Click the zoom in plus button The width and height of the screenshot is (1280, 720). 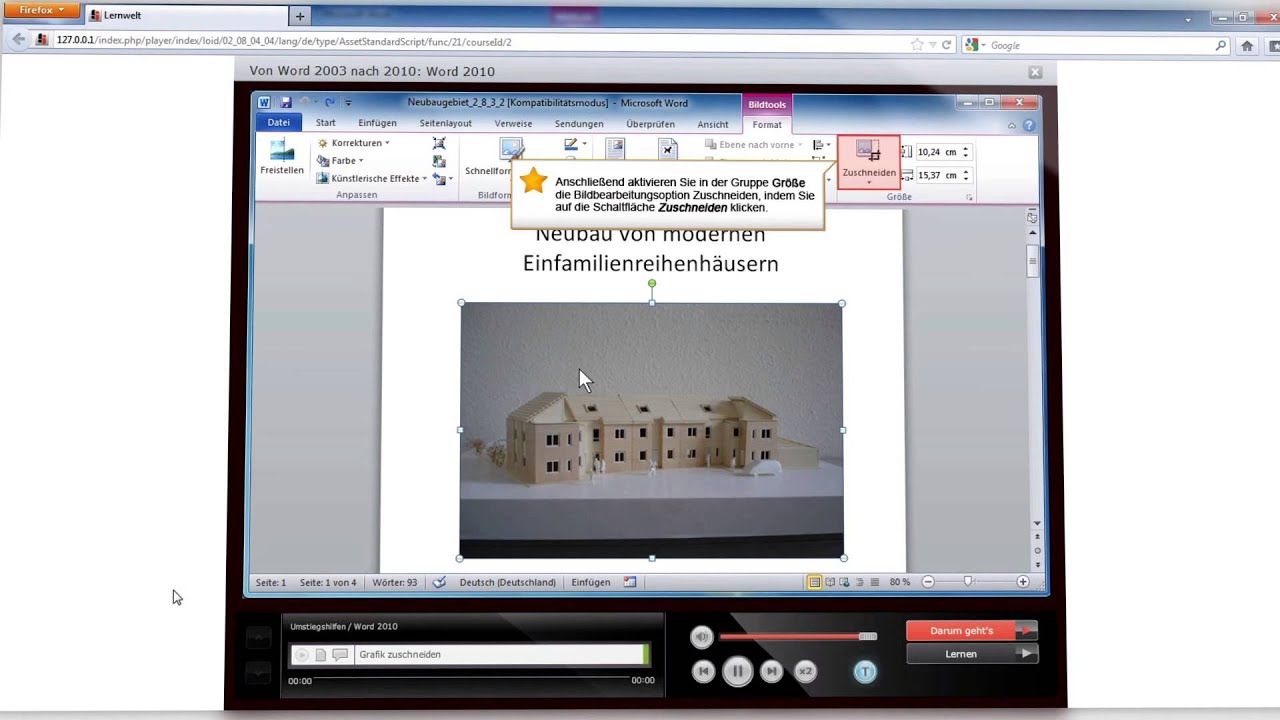tap(1022, 582)
